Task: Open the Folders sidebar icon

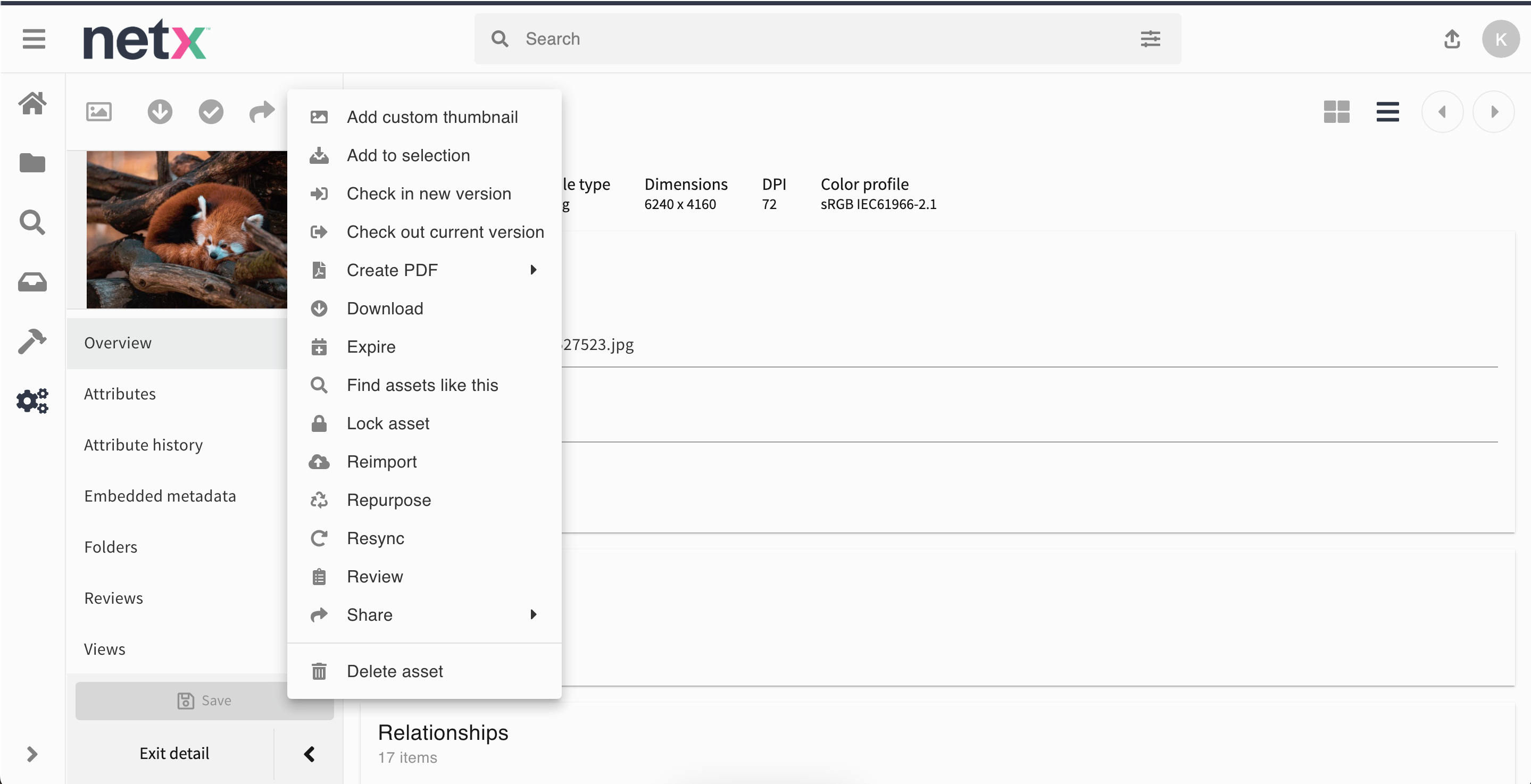Action: click(32, 163)
